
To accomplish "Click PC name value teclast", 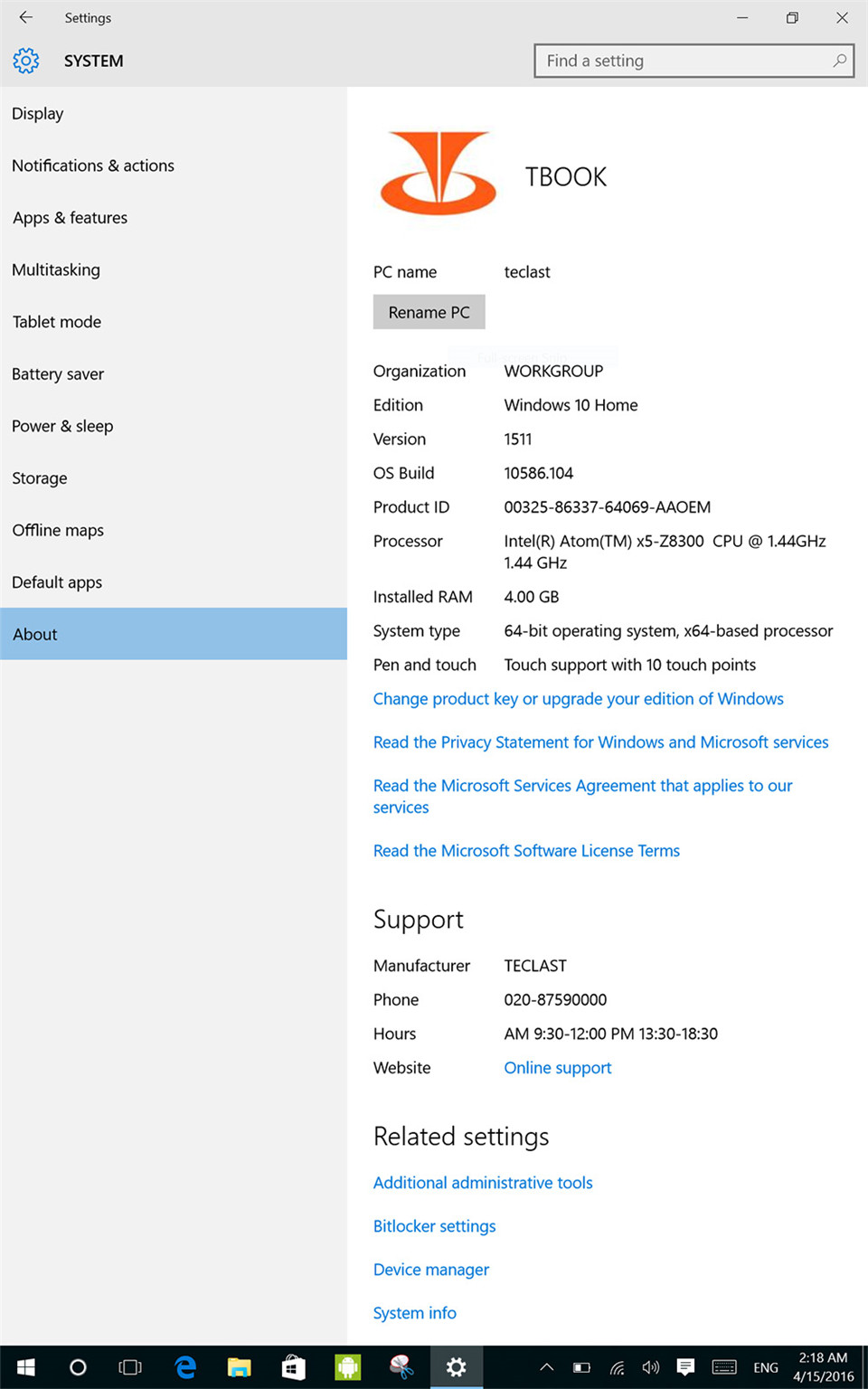I will [527, 272].
